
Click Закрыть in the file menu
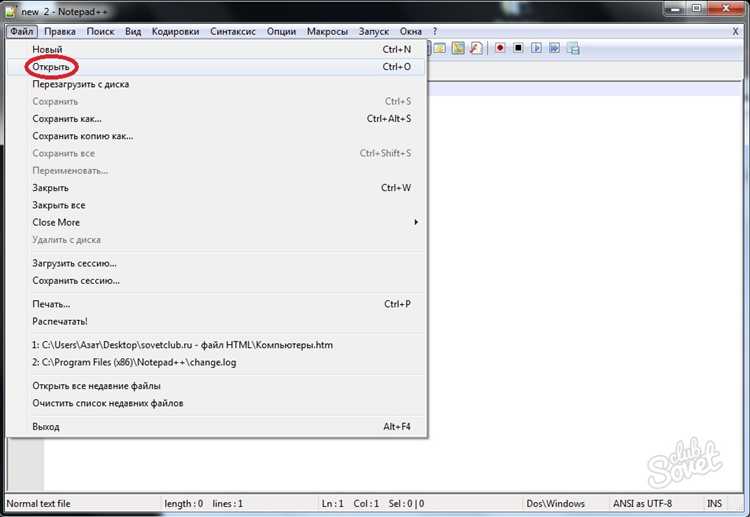216,188
